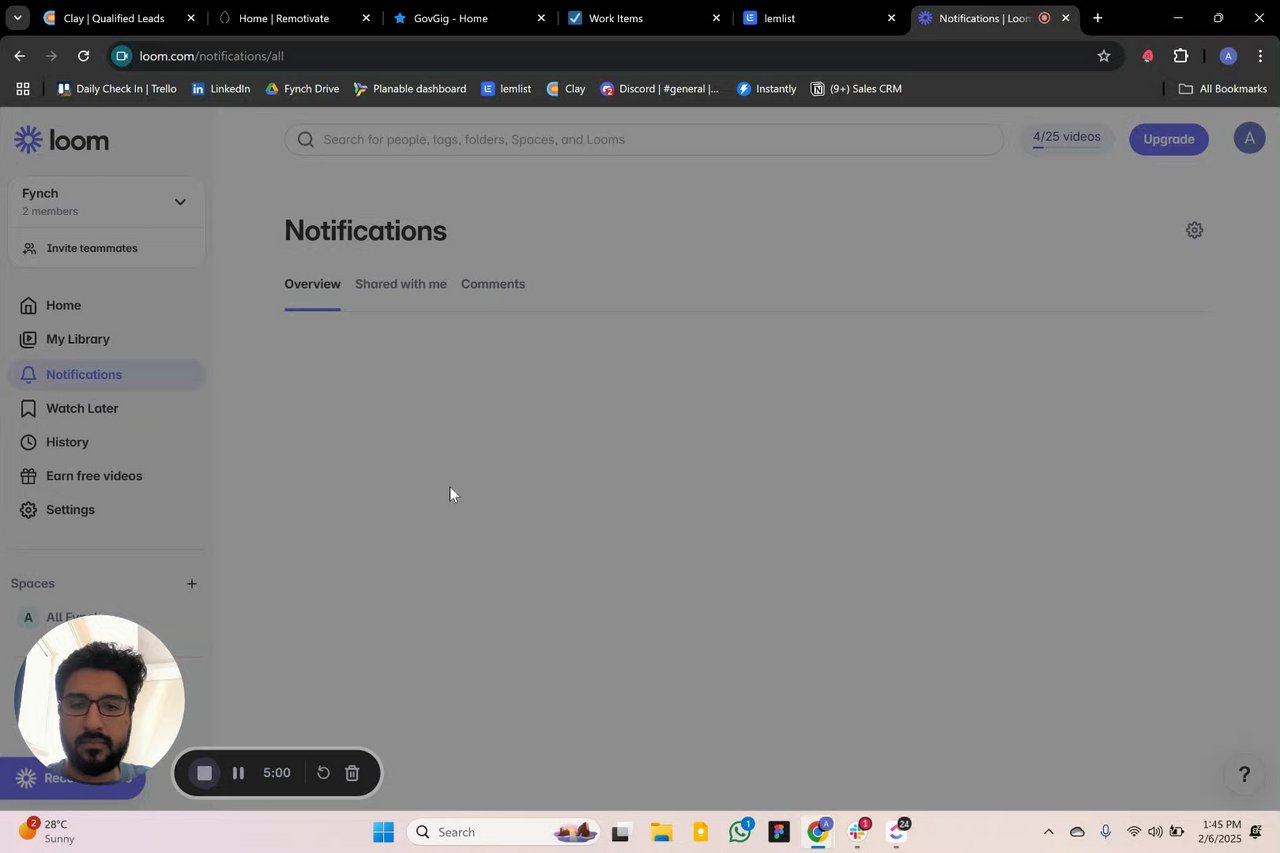The height and width of the screenshot is (853, 1280).
Task: Open File Explorer from taskbar
Action: (x=661, y=832)
